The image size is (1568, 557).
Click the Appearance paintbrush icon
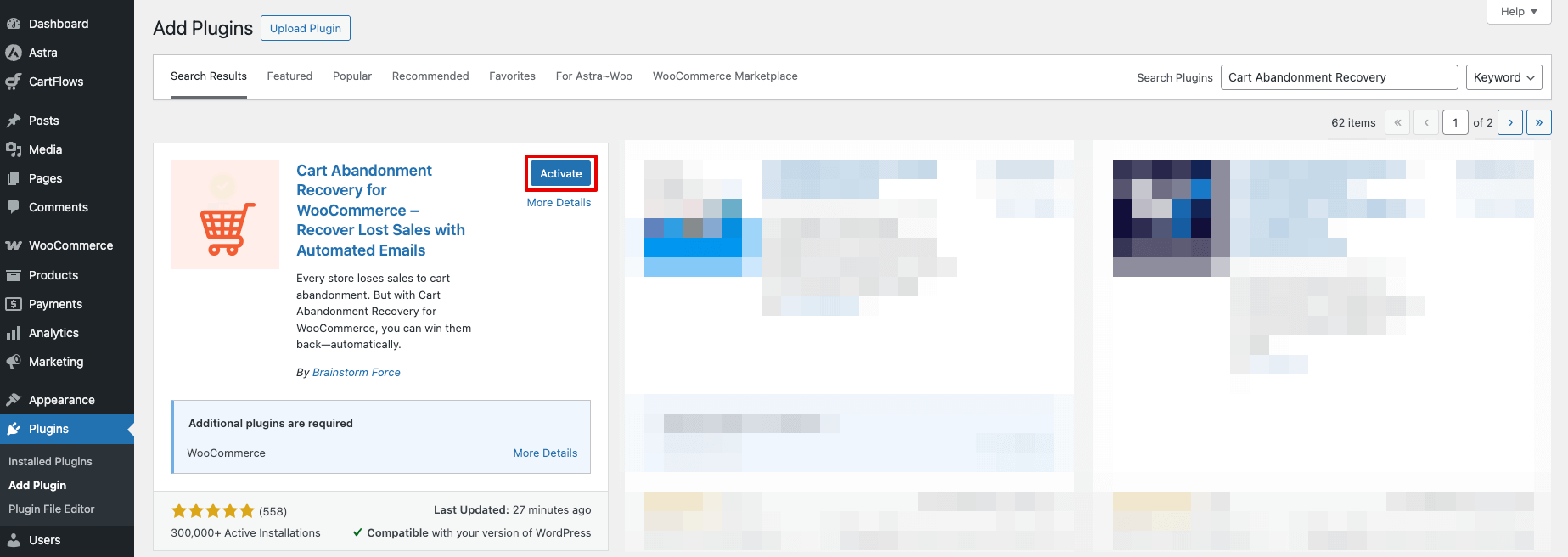tap(14, 400)
